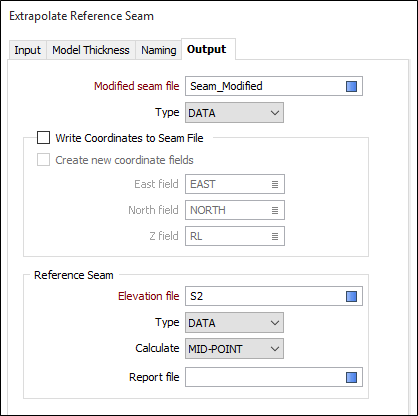This screenshot has height=416, width=418.
Task: Click the Report file browse icon
Action: click(351, 377)
